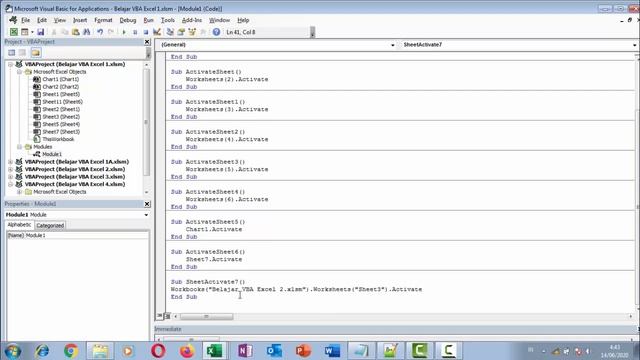Switch to the Alphabetic properties tab
640x360 pixels.
click(19, 225)
